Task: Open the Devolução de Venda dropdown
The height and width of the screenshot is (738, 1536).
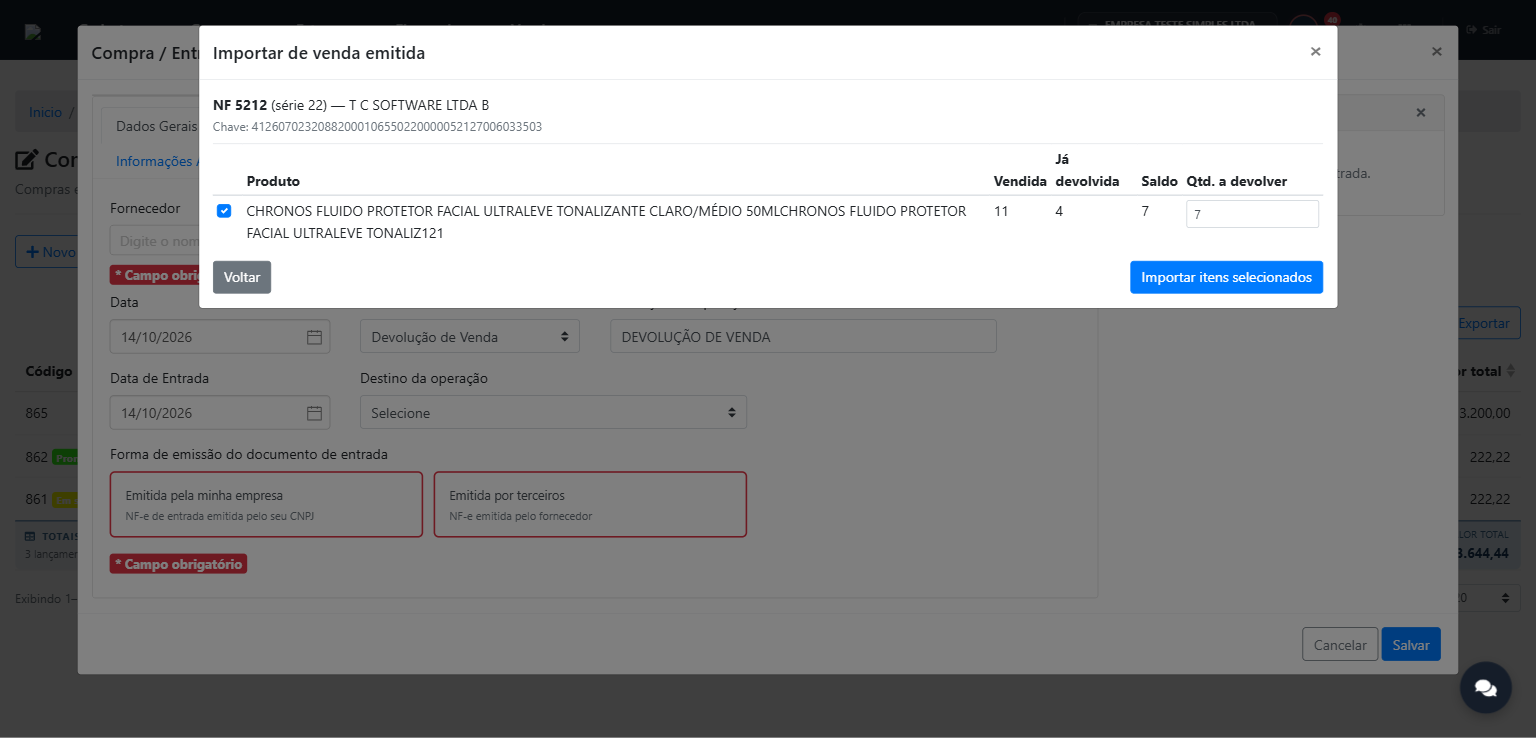Action: 470,337
